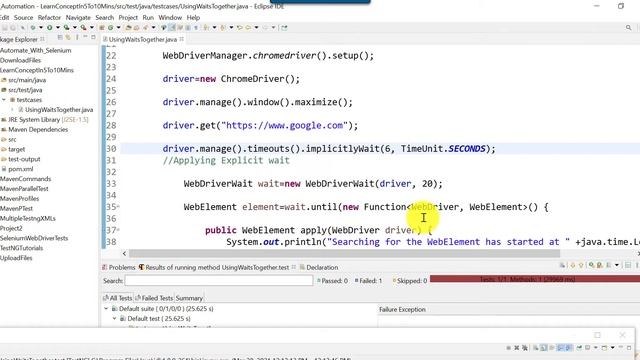Click the Debug bug icon in the toolbar

pos(33,27)
